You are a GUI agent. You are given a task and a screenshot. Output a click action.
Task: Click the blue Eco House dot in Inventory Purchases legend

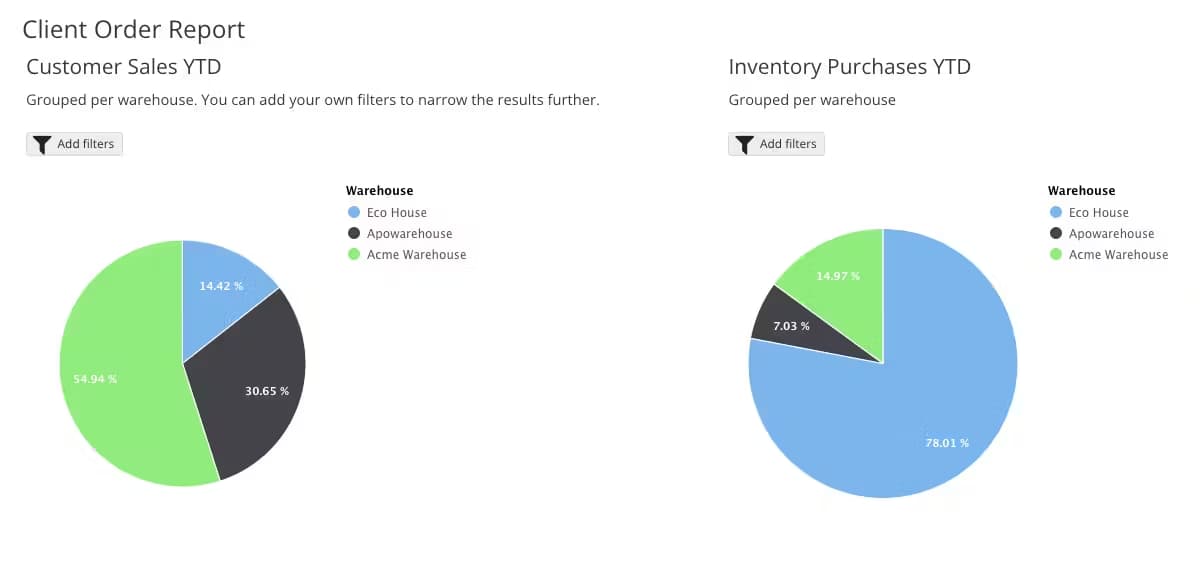click(1055, 213)
